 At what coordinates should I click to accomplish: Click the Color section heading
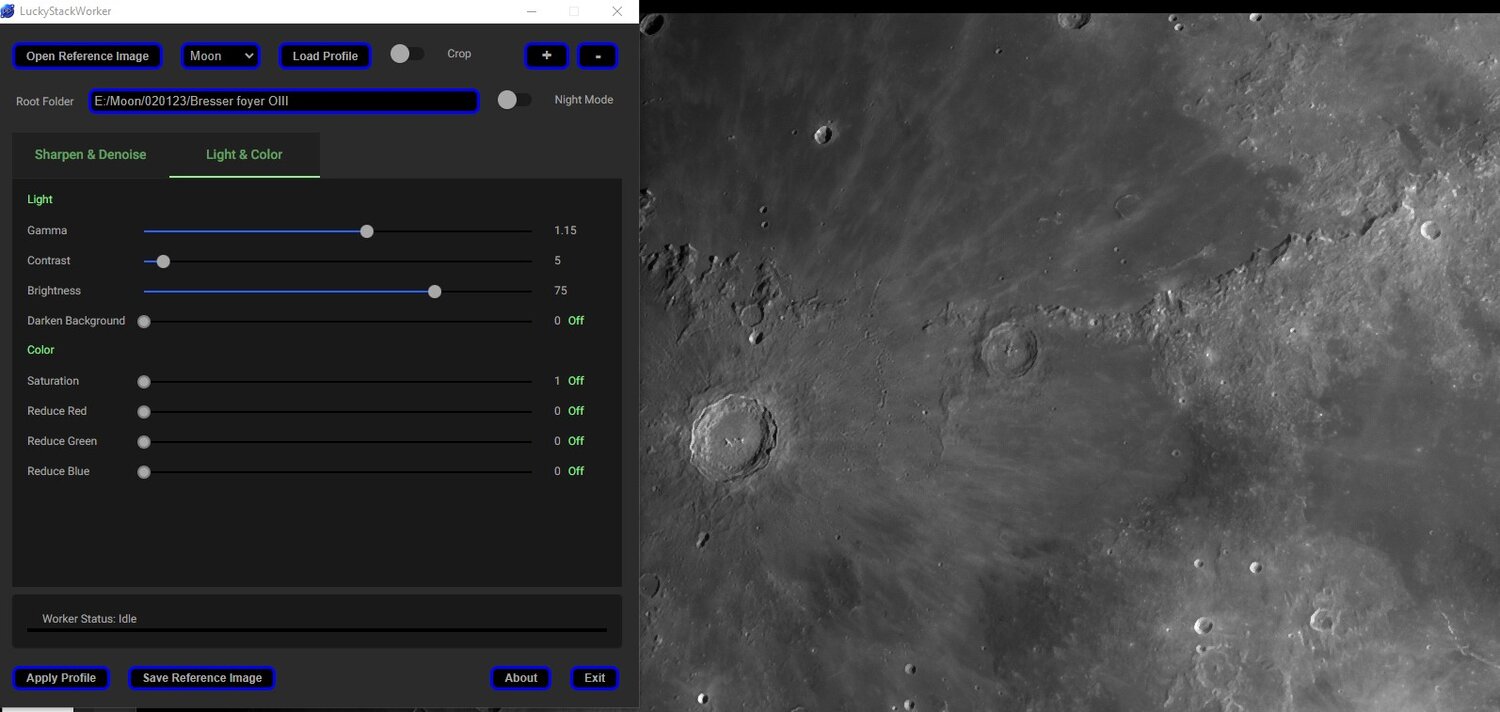[x=41, y=350]
